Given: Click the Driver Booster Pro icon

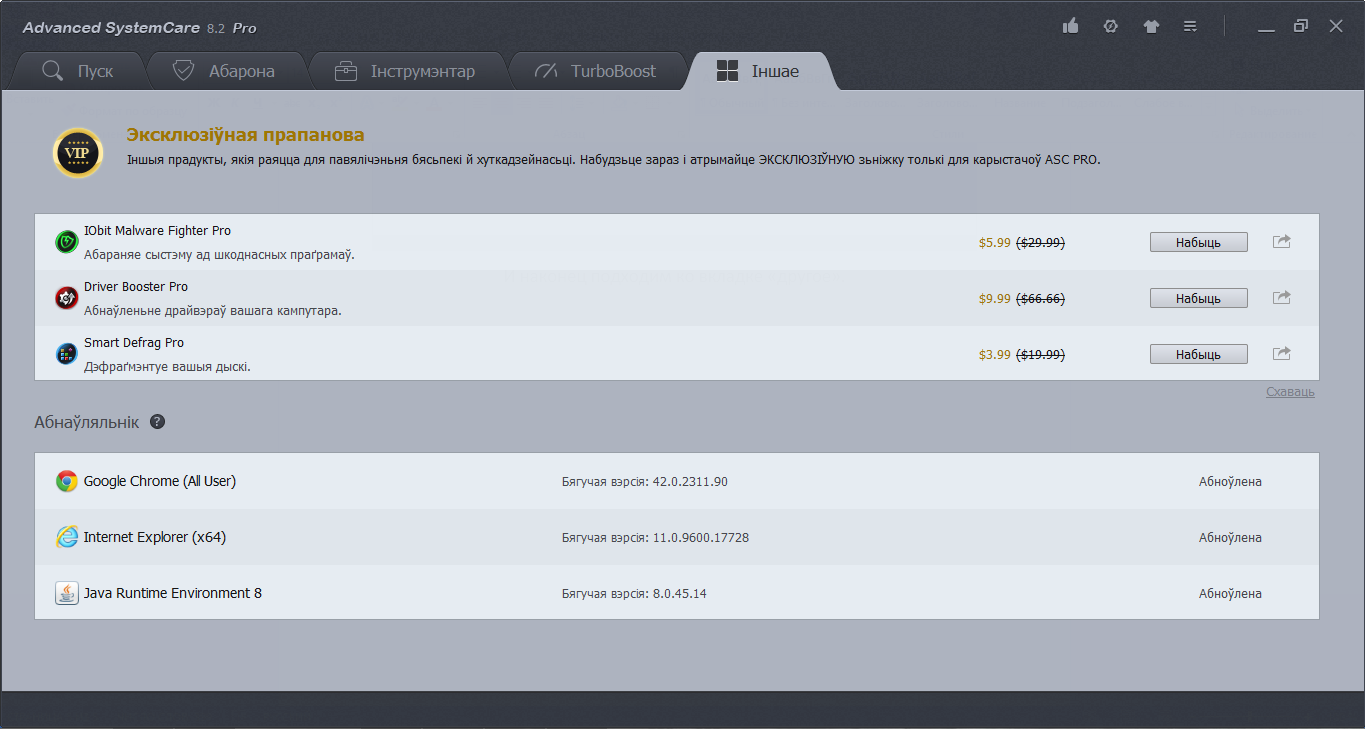Looking at the screenshot, I should [67, 298].
